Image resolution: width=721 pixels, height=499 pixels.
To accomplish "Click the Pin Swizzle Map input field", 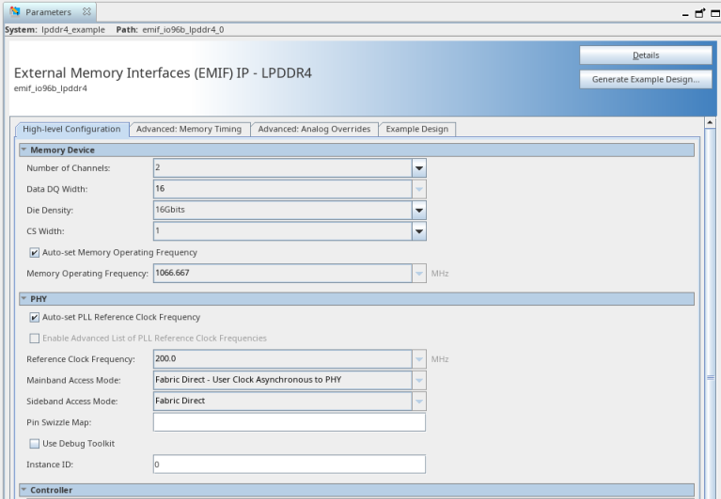I will point(289,422).
